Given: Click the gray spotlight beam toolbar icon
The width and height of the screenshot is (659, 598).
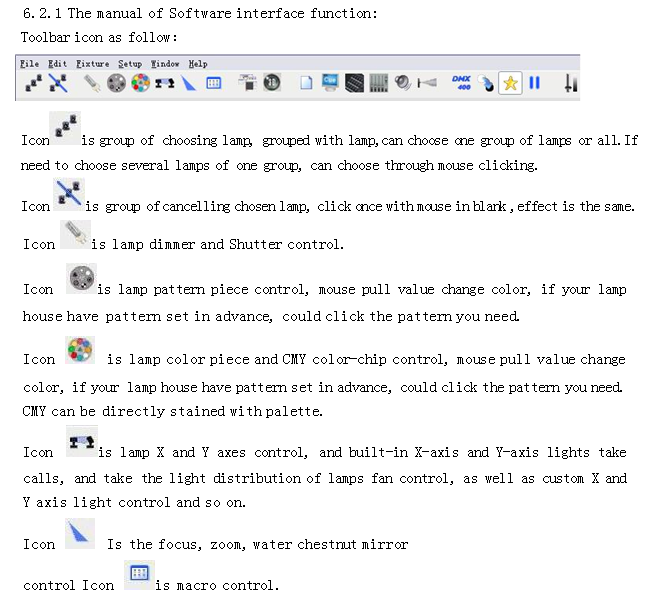Looking at the screenshot, I should (x=427, y=83).
